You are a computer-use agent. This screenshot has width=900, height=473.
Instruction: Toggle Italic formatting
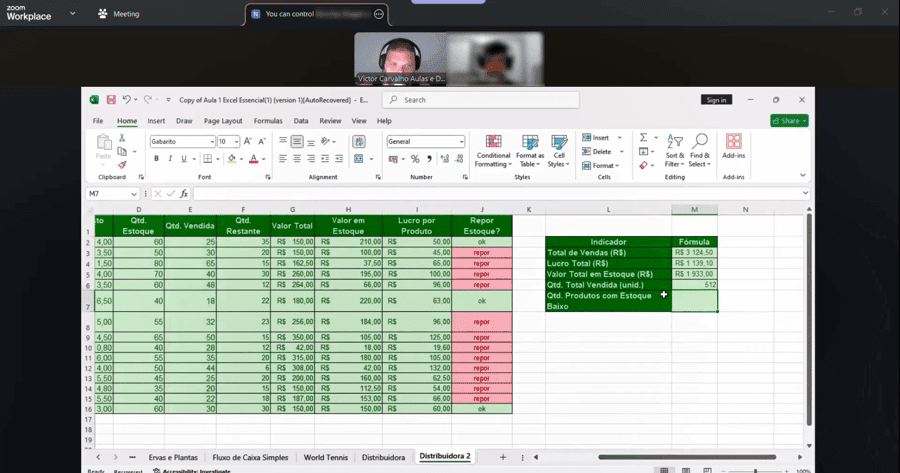tap(170, 159)
